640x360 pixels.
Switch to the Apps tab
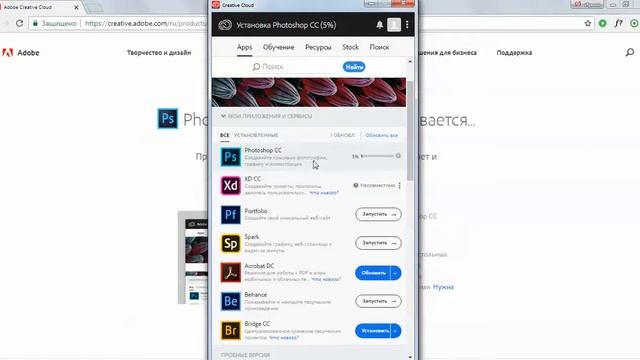[244, 47]
